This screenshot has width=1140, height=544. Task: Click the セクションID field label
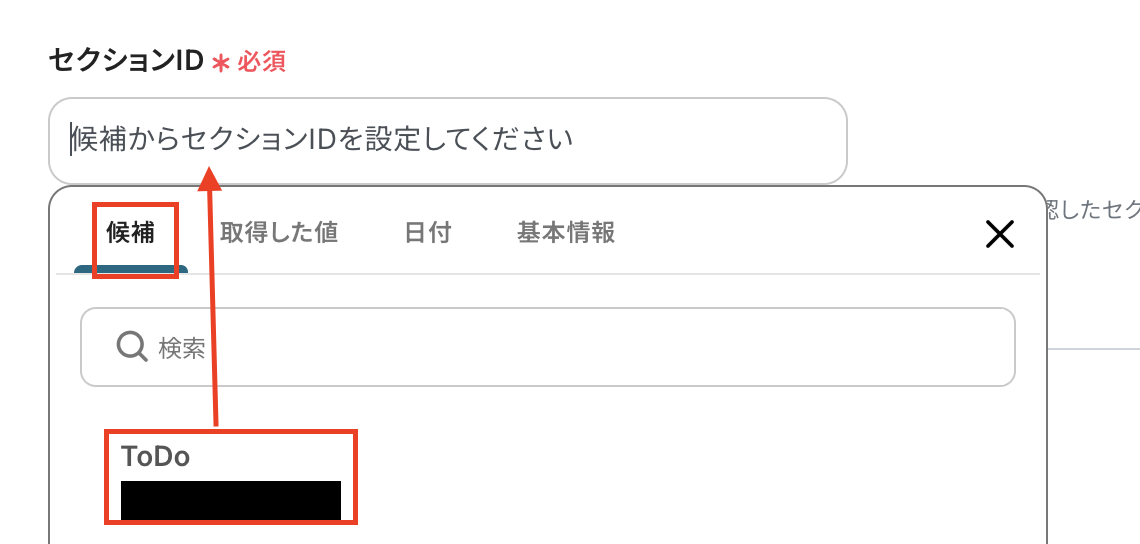125,61
